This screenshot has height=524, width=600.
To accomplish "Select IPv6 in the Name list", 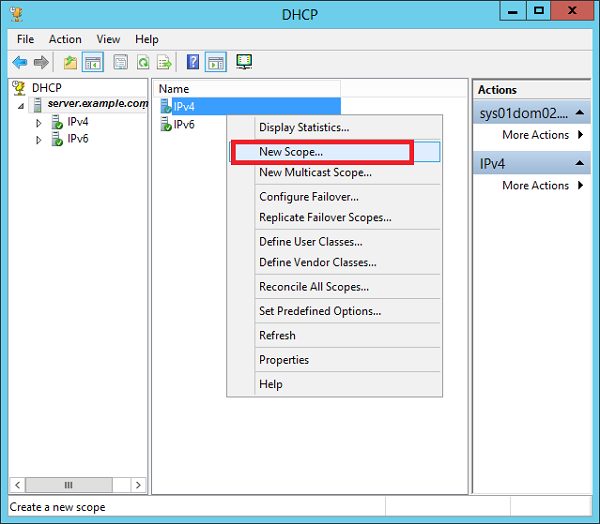I will pyautogui.click(x=184, y=124).
